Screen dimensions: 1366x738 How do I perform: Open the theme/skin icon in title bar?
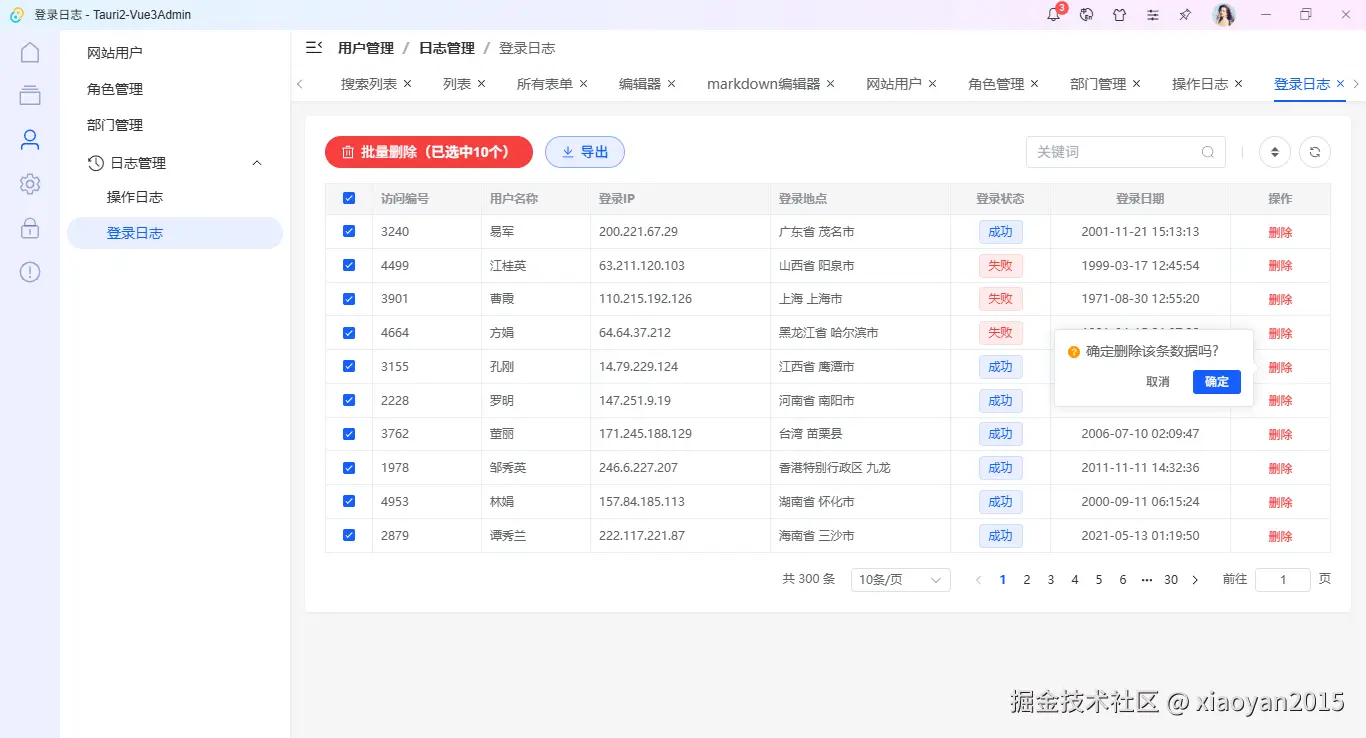pyautogui.click(x=1119, y=15)
